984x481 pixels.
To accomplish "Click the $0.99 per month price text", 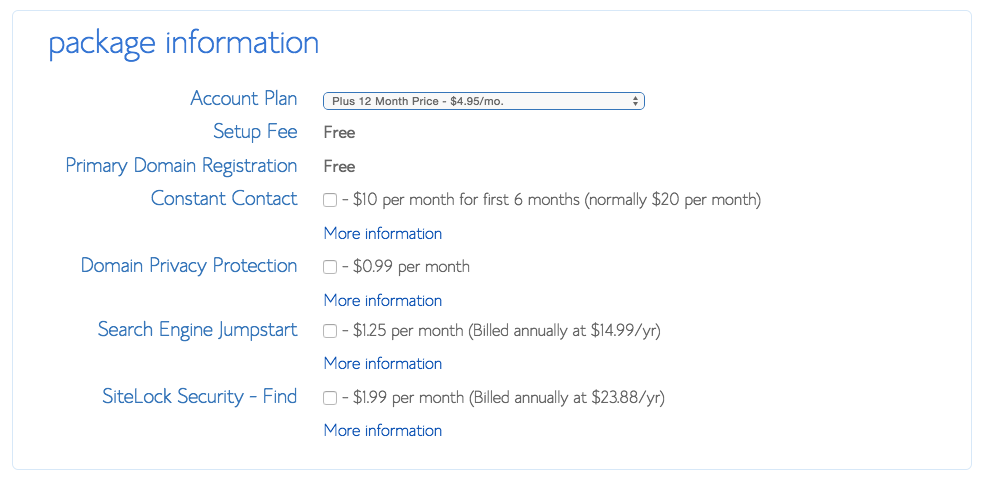I will 411,267.
